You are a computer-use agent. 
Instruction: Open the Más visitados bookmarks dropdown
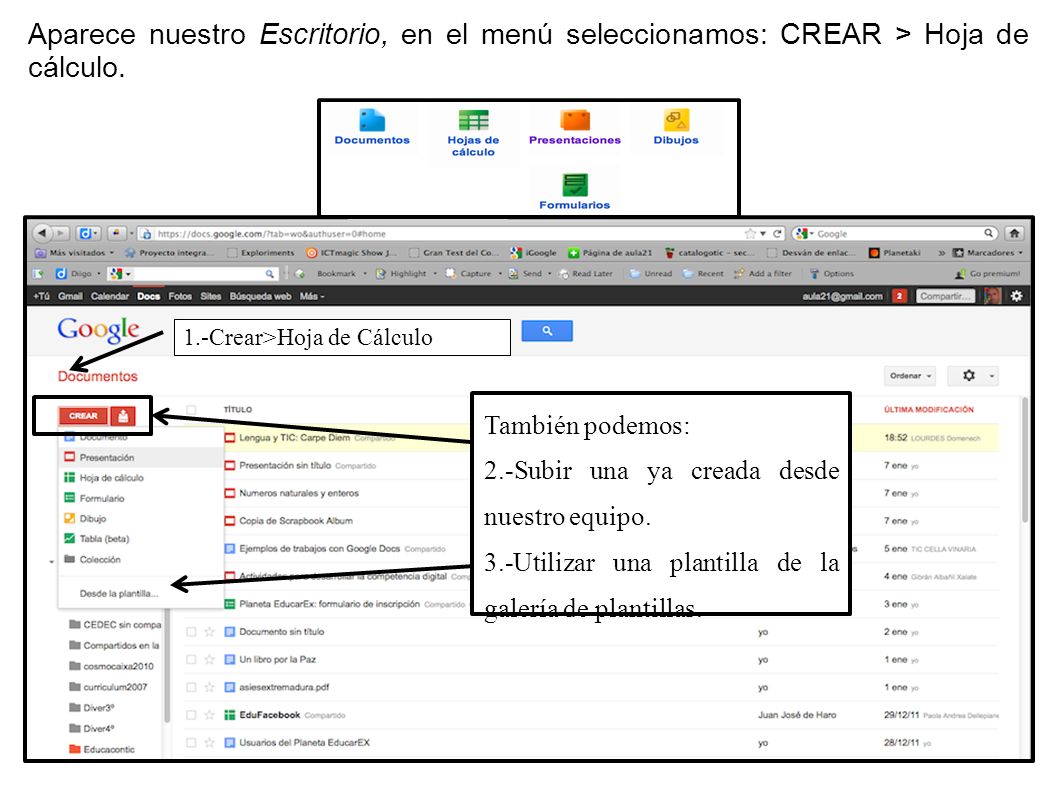tap(74, 252)
